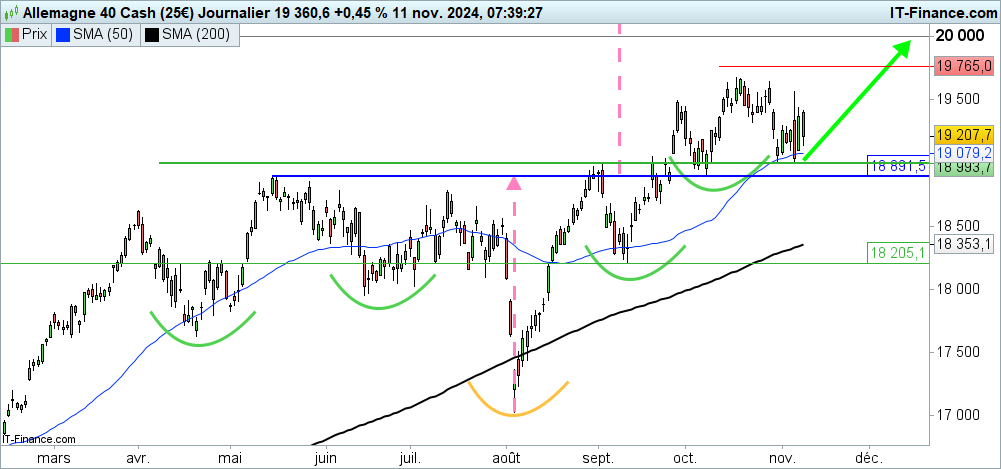
Task: Click the black SMA (200) legend swatch
Action: [152, 34]
